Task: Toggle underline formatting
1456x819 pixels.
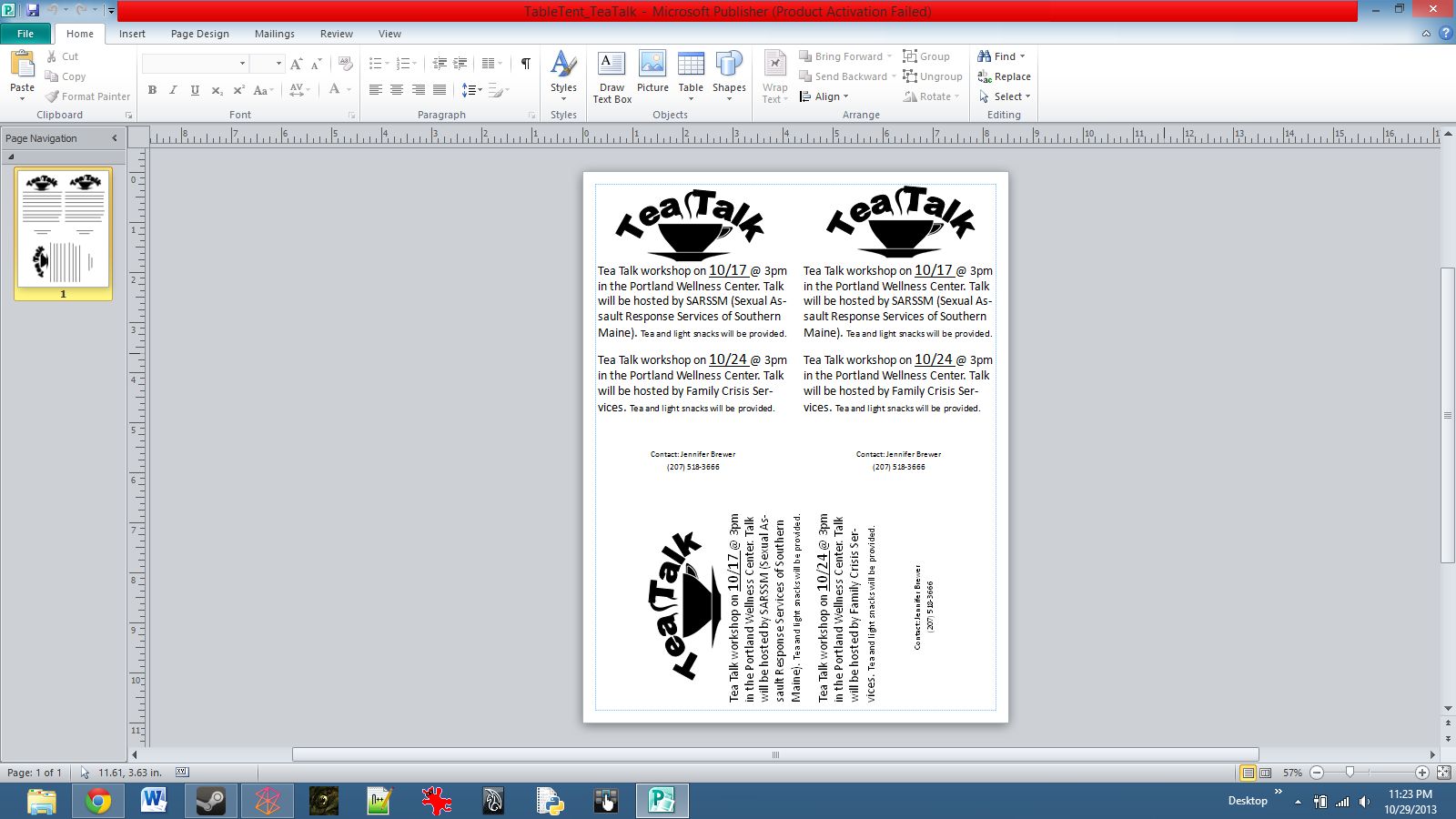Action: [x=195, y=90]
